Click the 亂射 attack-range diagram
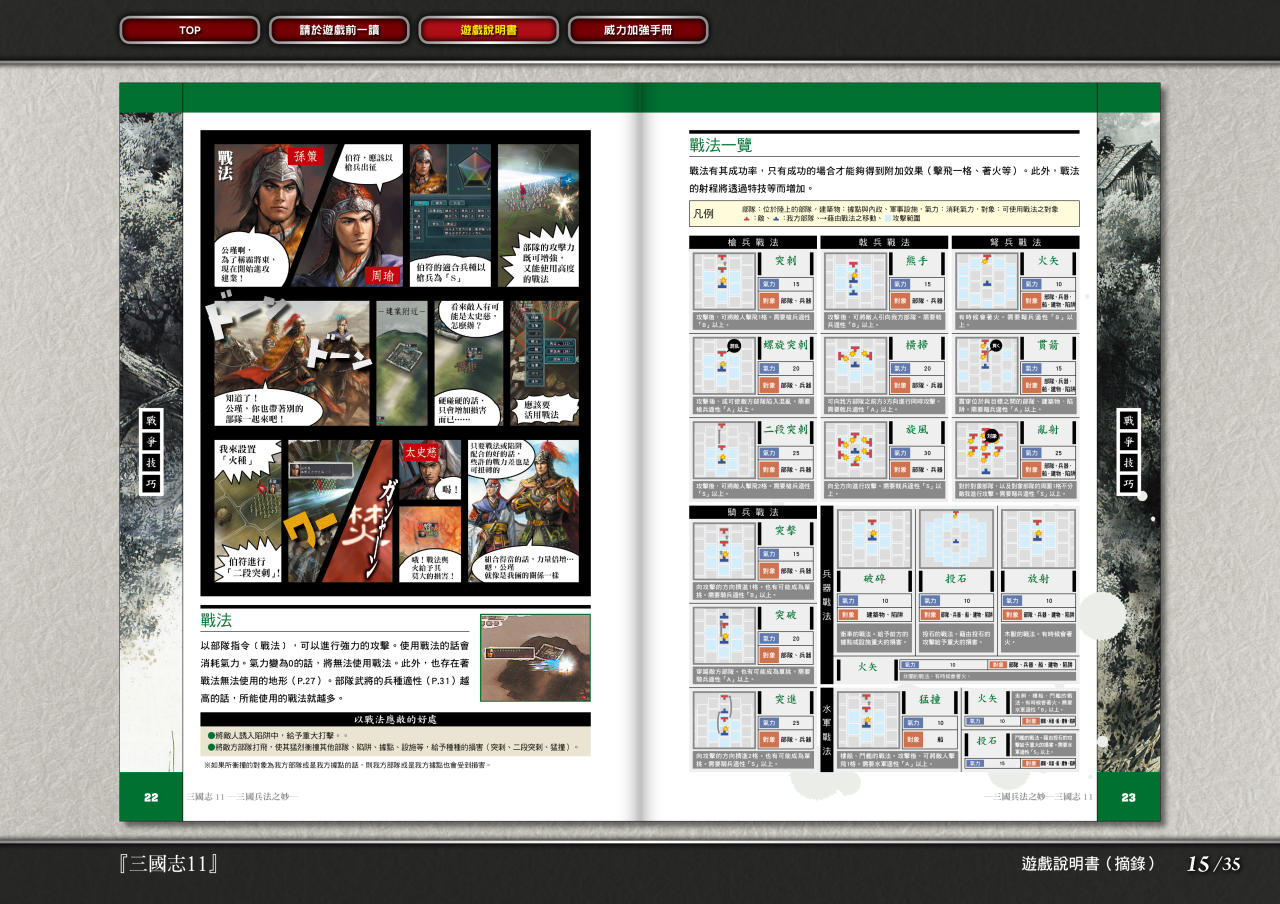This screenshot has height=904, width=1280. point(987,449)
